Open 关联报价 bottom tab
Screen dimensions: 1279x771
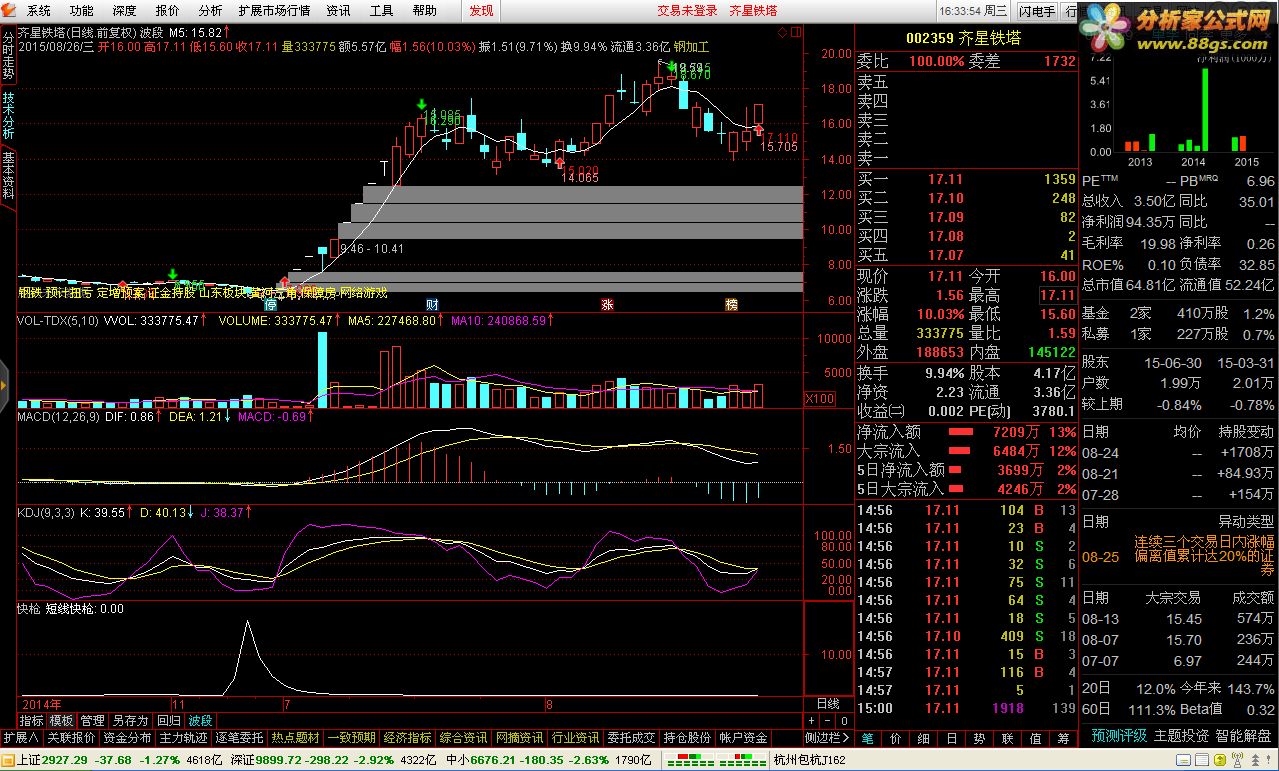click(x=71, y=738)
